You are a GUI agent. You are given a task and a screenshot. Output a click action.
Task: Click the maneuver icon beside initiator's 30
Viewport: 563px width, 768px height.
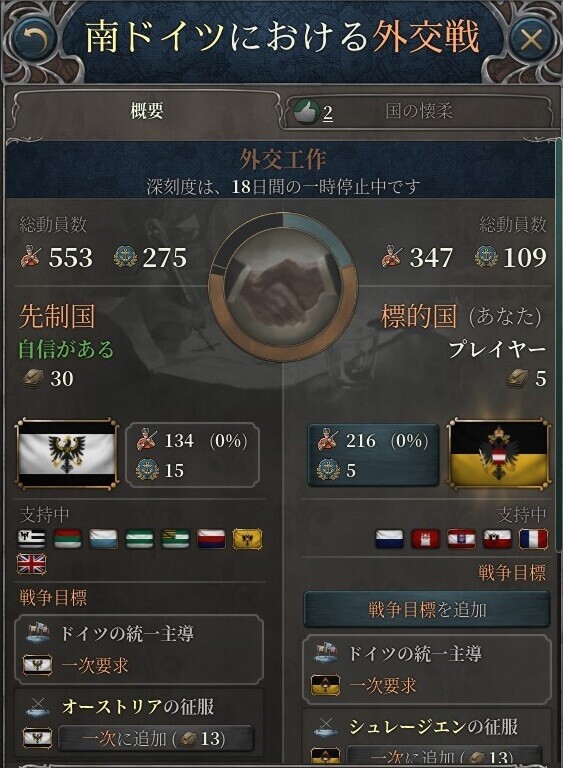coord(33,378)
